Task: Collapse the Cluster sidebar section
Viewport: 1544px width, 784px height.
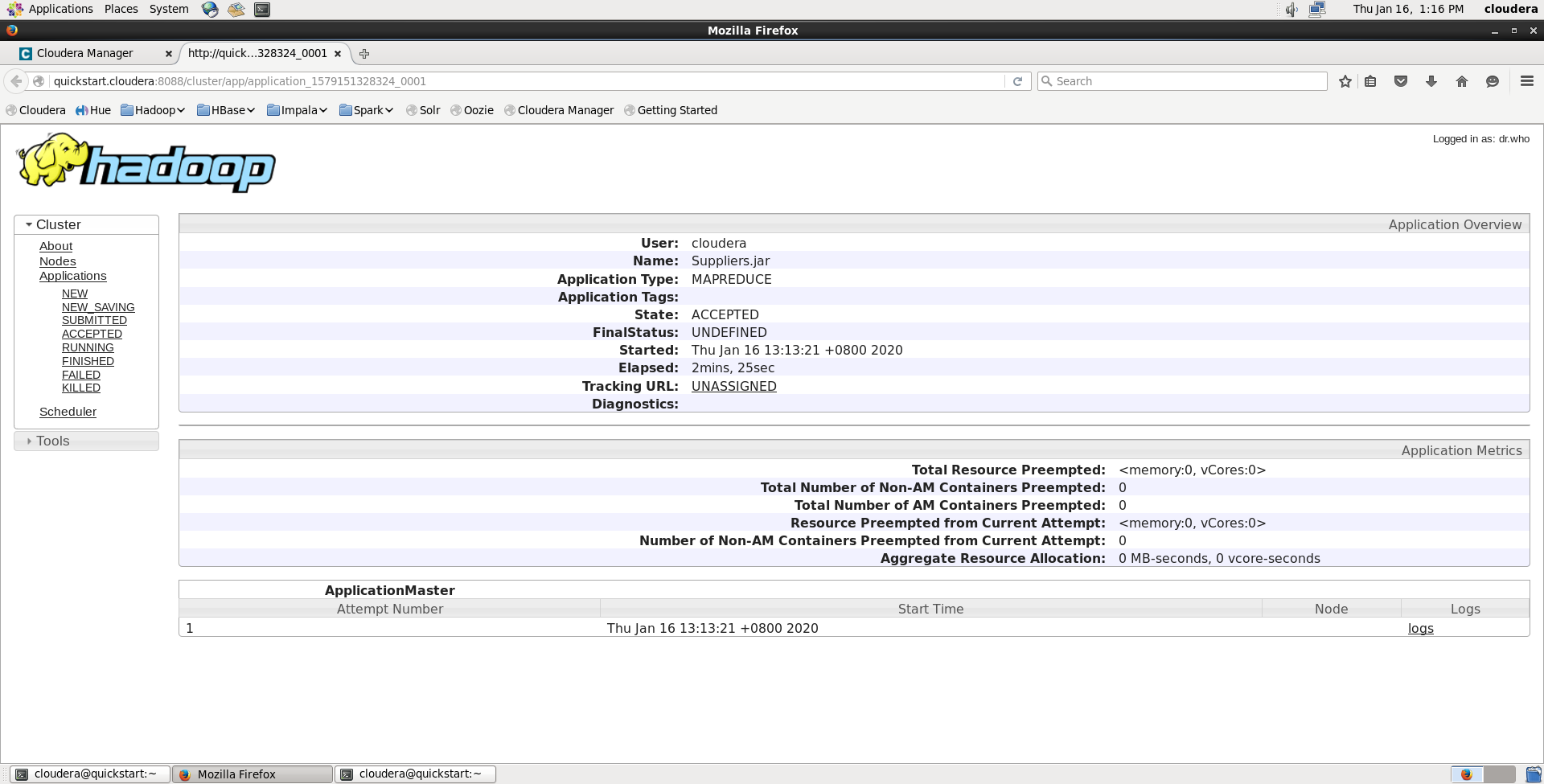Action: [86, 225]
